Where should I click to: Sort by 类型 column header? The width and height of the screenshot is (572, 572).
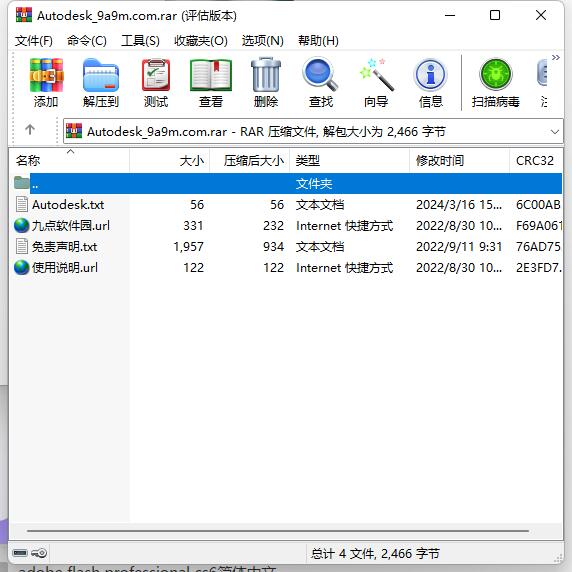tap(349, 161)
